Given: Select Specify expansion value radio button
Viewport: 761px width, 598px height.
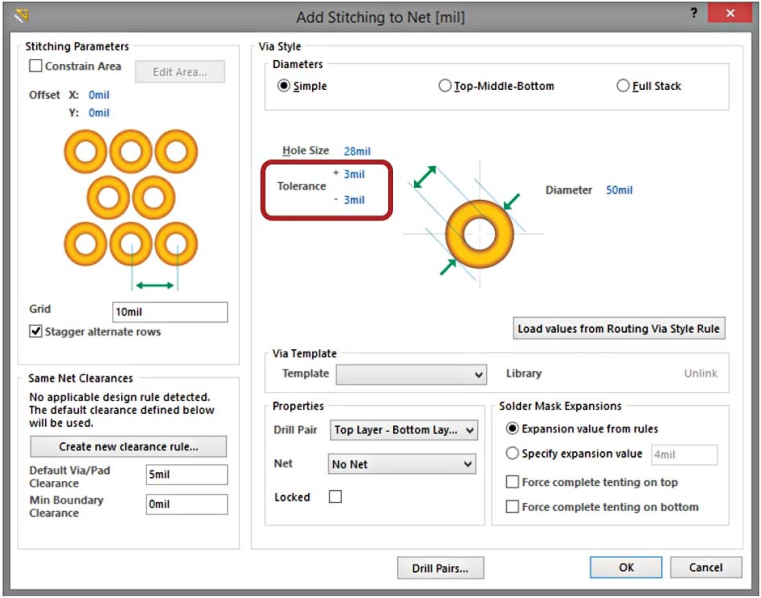Looking at the screenshot, I should click(513, 454).
